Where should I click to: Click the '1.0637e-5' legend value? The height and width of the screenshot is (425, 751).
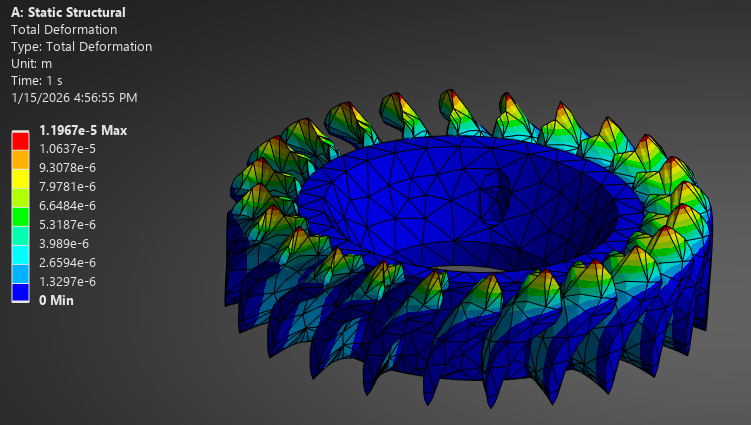[x=67, y=149]
